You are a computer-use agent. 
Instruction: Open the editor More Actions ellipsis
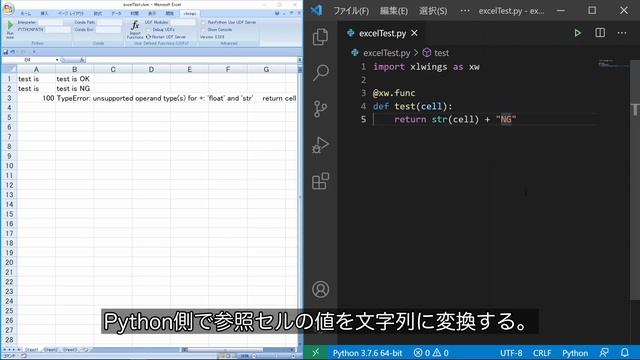622,33
